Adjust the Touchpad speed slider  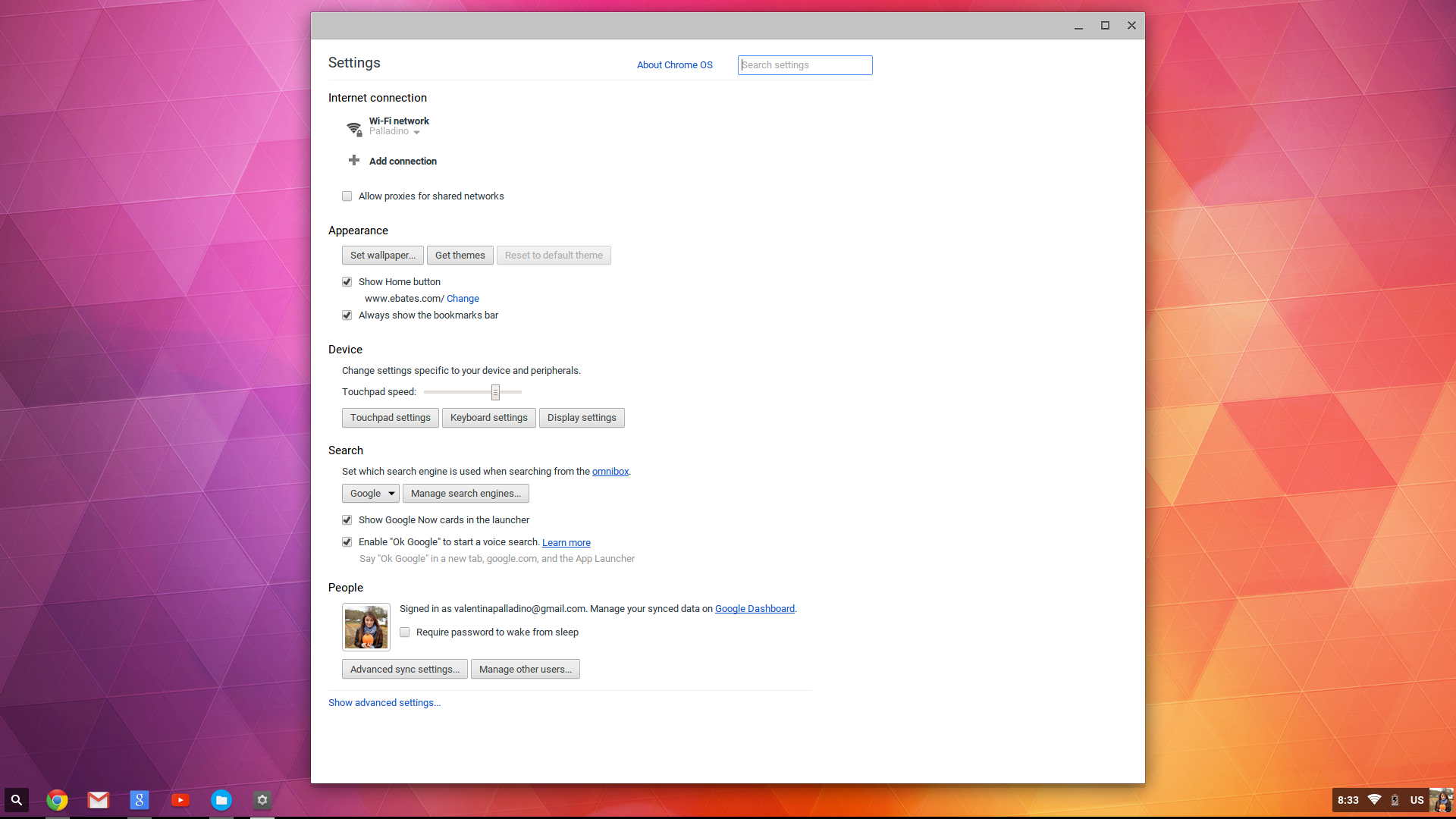coord(495,392)
